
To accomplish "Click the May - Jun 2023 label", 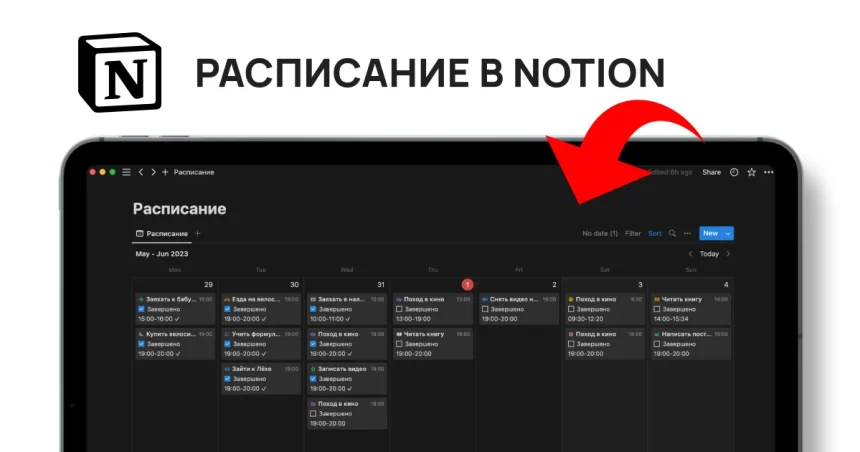I will coord(162,254).
